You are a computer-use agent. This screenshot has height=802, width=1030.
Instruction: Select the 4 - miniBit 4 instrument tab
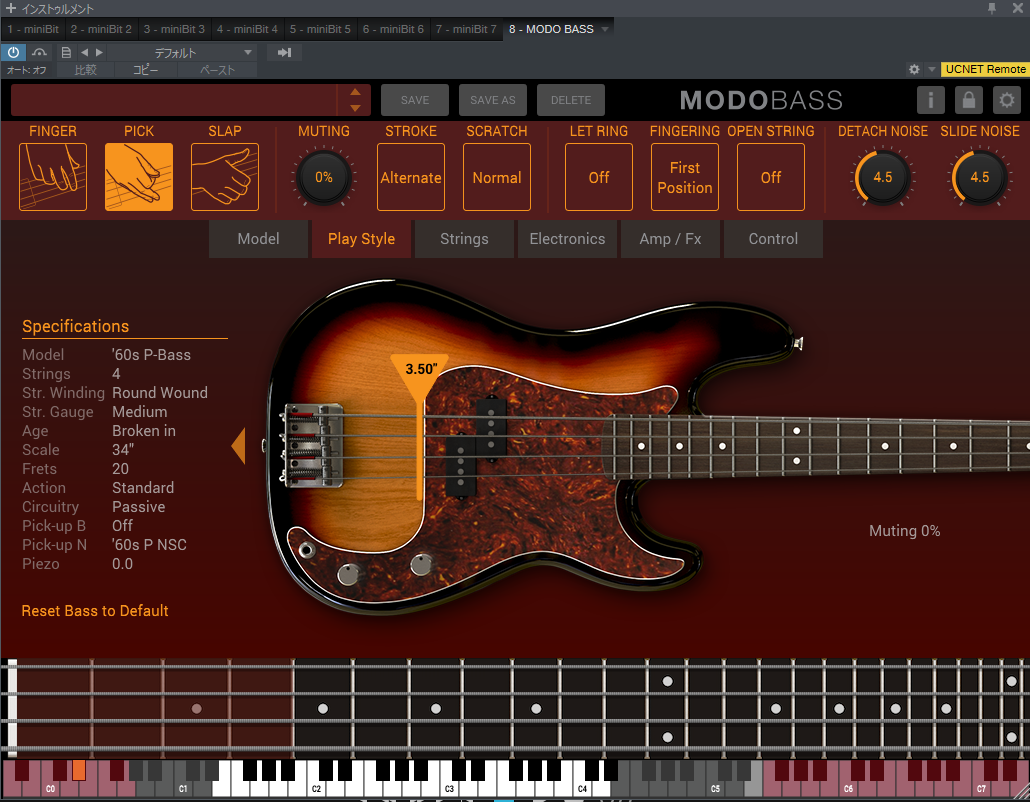coord(248,29)
